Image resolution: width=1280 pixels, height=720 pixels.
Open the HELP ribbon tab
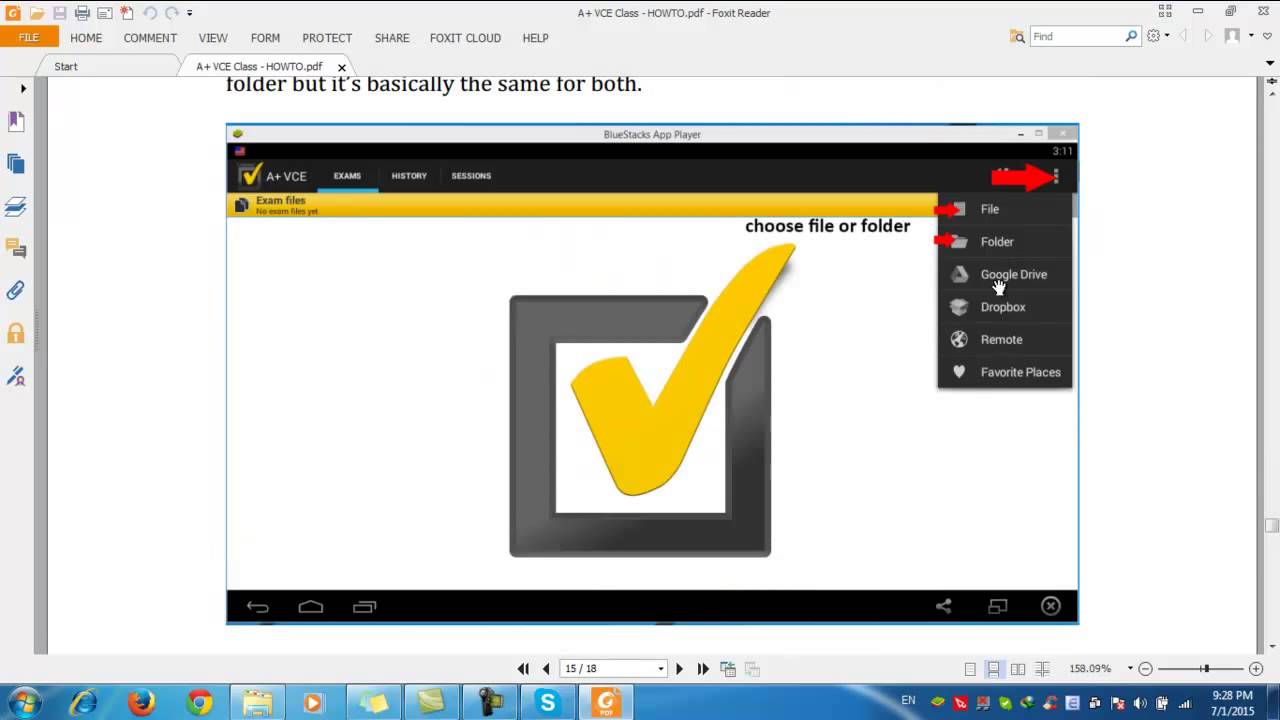click(535, 38)
